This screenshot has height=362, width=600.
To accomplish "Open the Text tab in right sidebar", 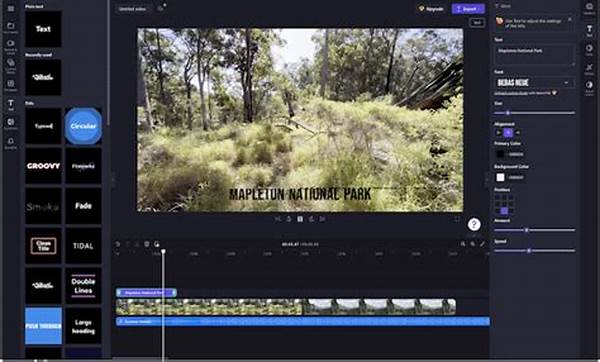I will pos(589,29).
